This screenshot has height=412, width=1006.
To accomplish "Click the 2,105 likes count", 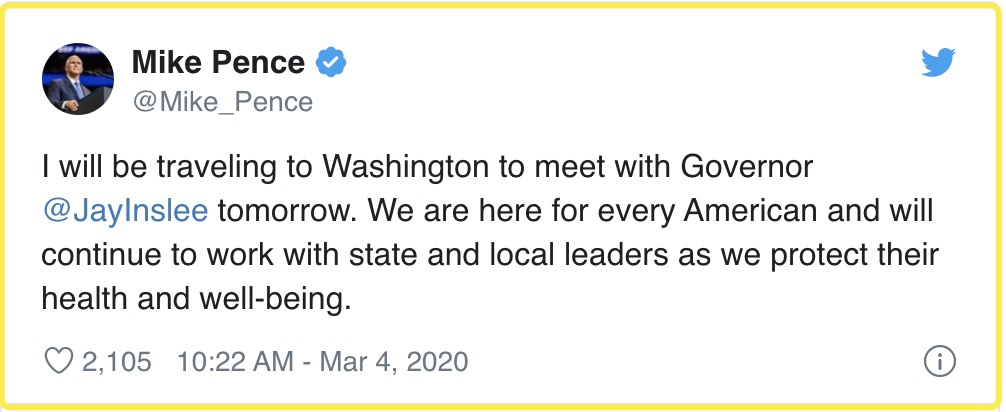I will pyautogui.click(x=117, y=361).
